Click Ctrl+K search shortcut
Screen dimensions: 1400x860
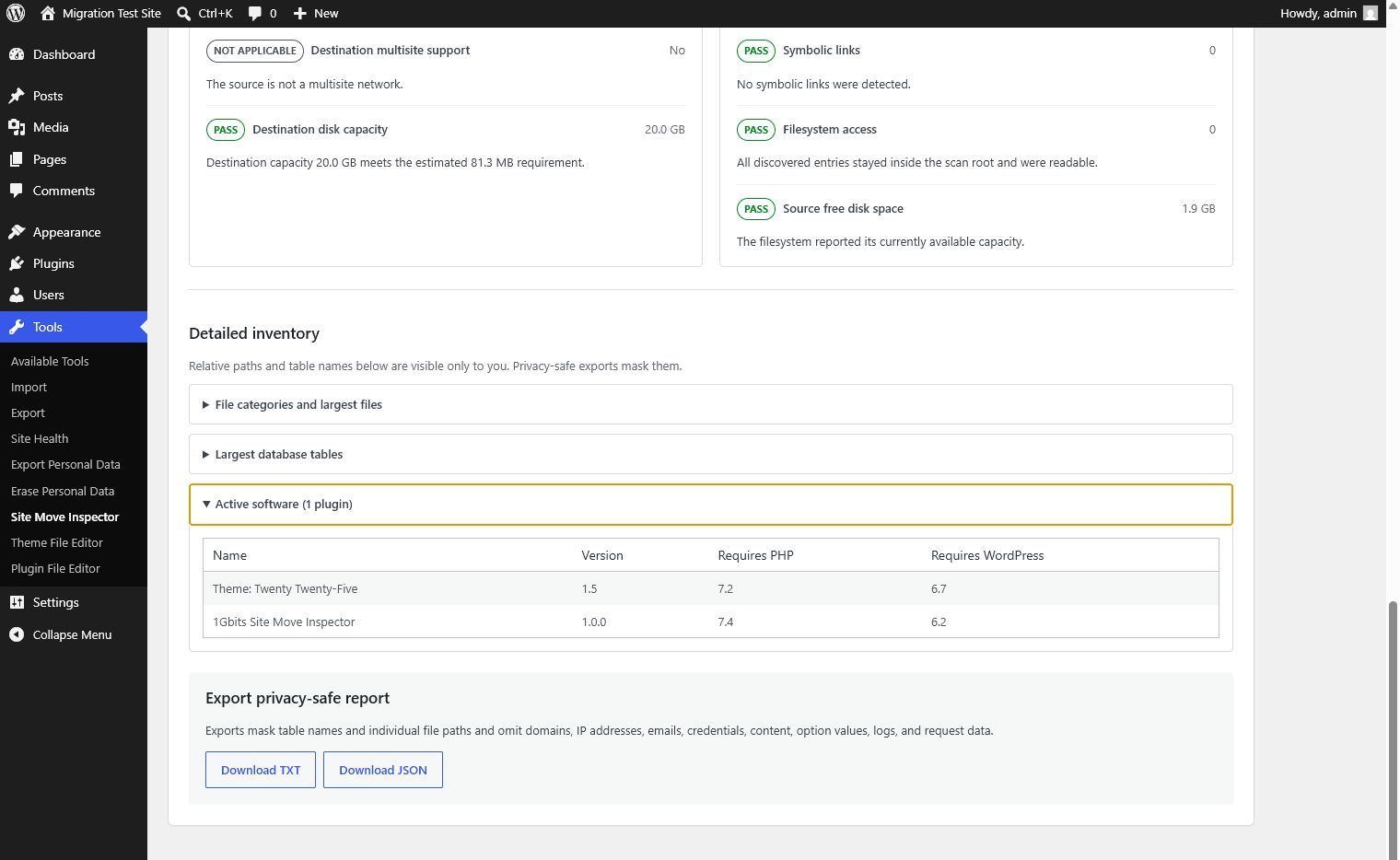pyautogui.click(x=216, y=13)
